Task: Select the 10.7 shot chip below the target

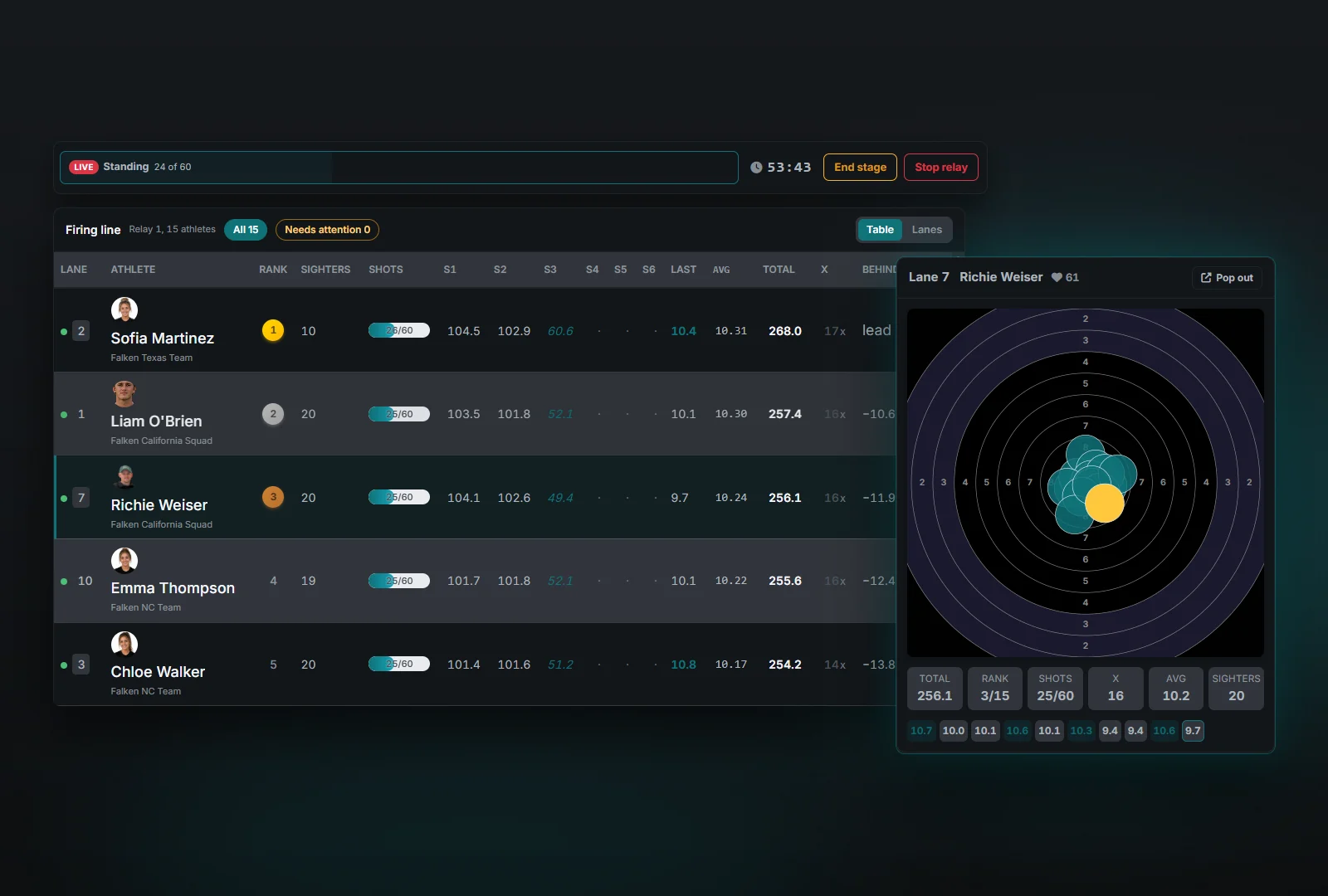Action: tap(921, 731)
